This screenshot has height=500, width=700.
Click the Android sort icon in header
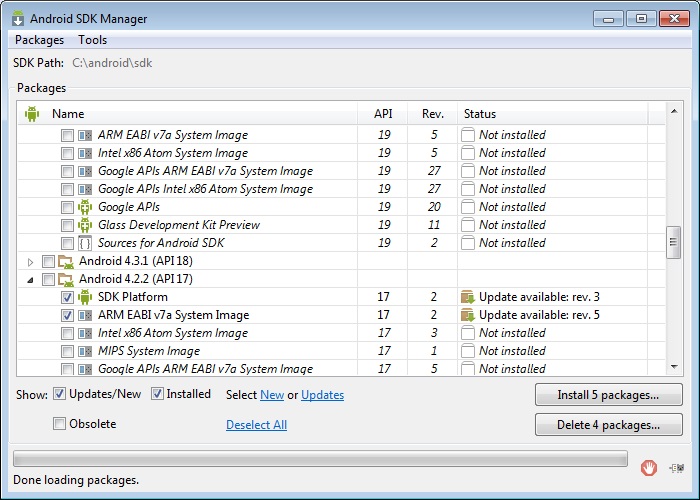tap(32, 114)
